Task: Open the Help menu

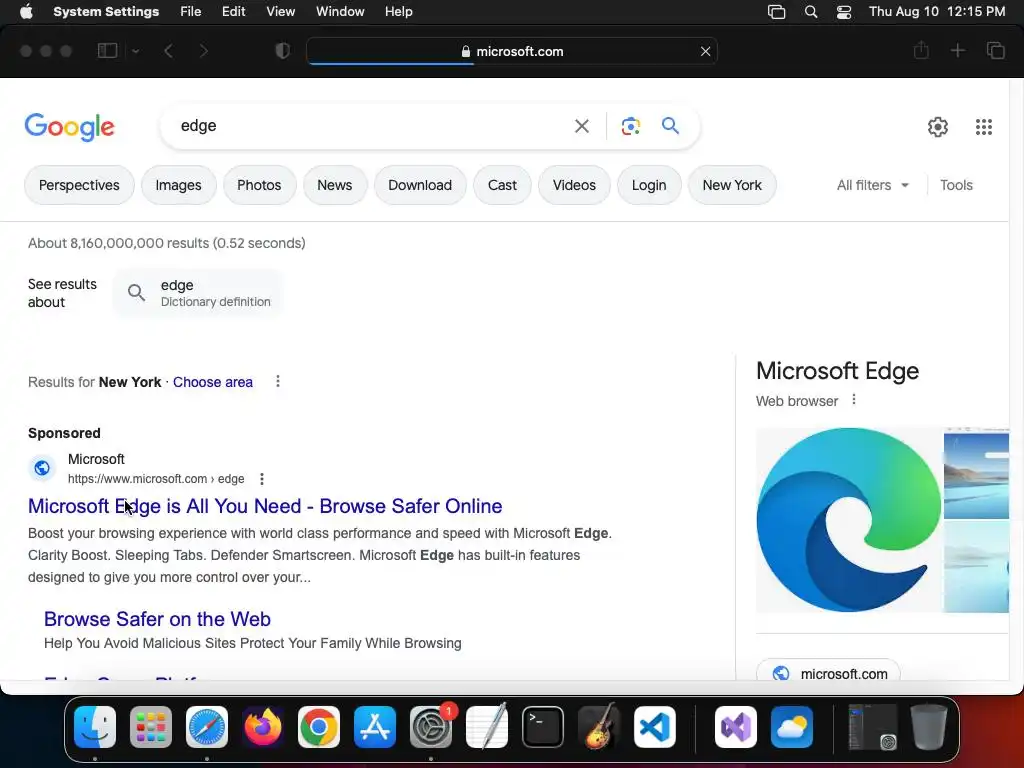Action: pyautogui.click(x=398, y=12)
